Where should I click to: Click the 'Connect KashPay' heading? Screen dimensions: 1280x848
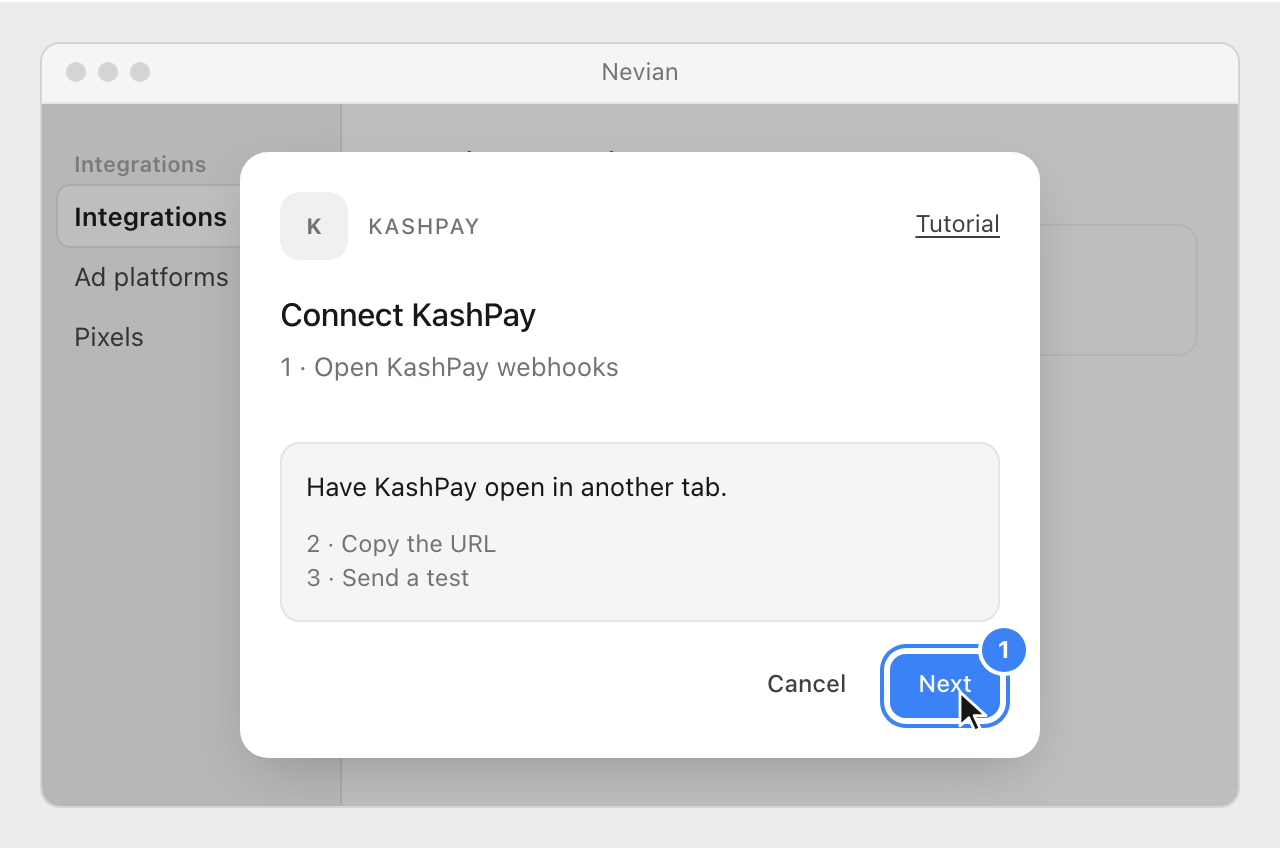click(408, 315)
